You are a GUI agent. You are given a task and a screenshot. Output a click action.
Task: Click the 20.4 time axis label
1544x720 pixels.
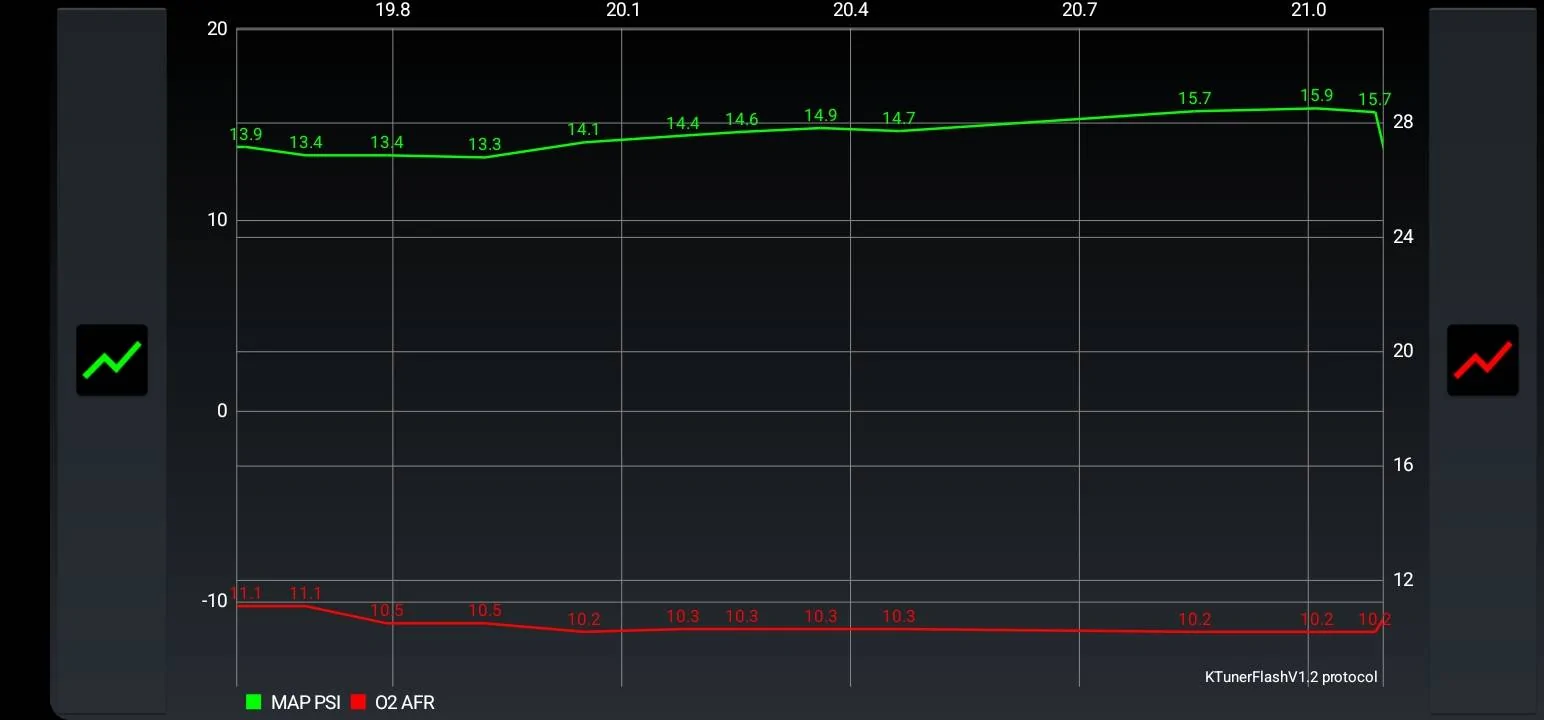(x=850, y=10)
